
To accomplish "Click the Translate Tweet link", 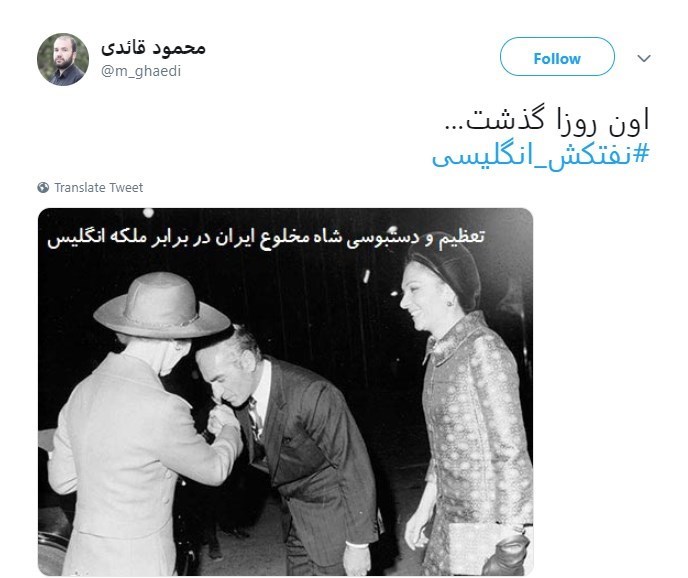I will tap(98, 187).
